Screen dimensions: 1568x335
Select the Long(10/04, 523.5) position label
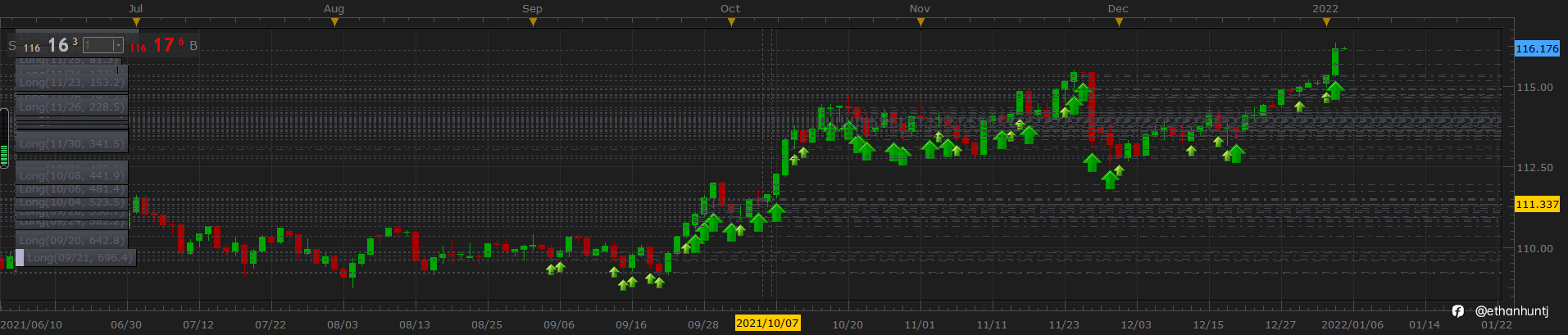(x=71, y=202)
